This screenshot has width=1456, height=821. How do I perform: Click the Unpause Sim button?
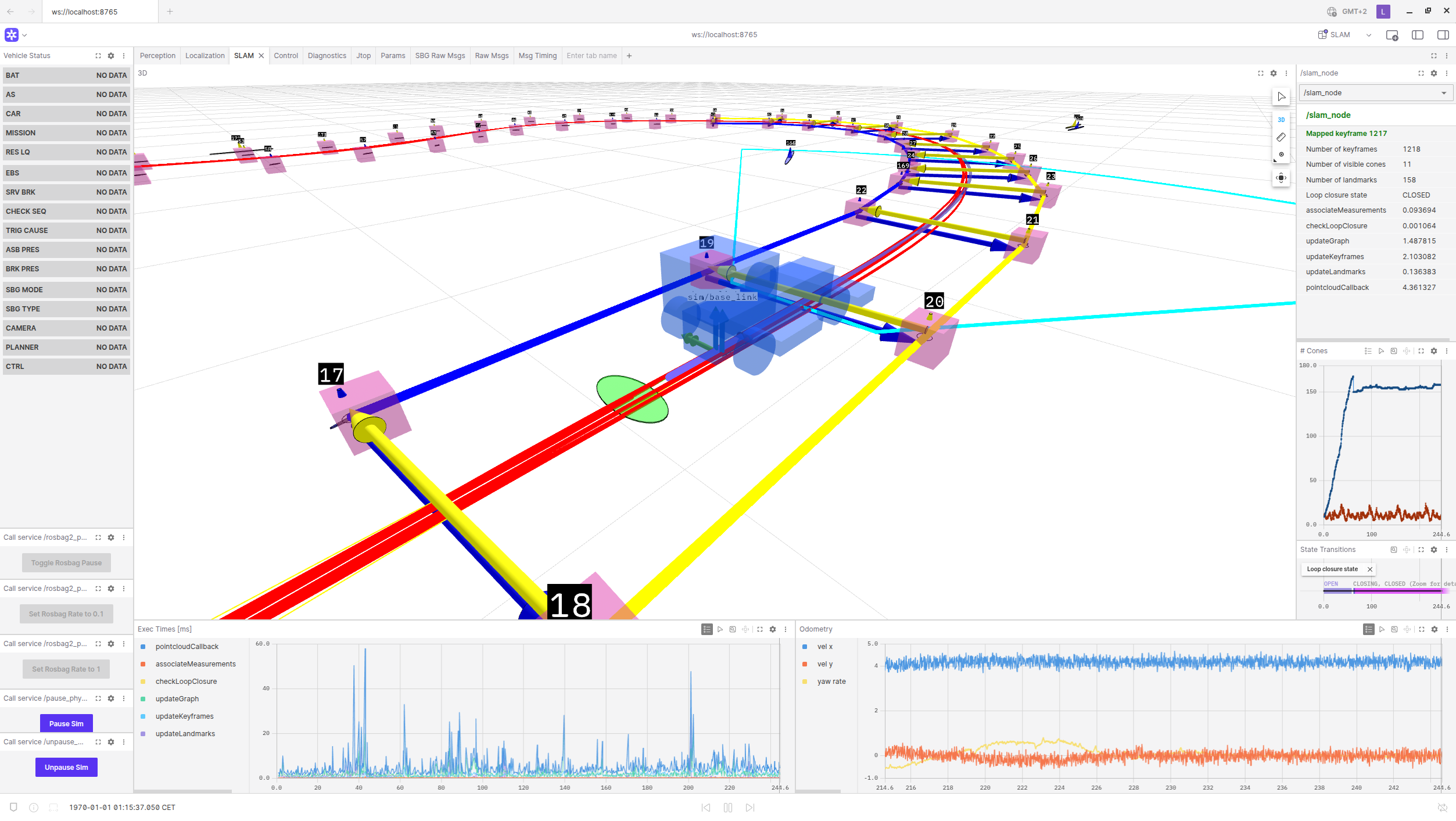click(x=66, y=768)
